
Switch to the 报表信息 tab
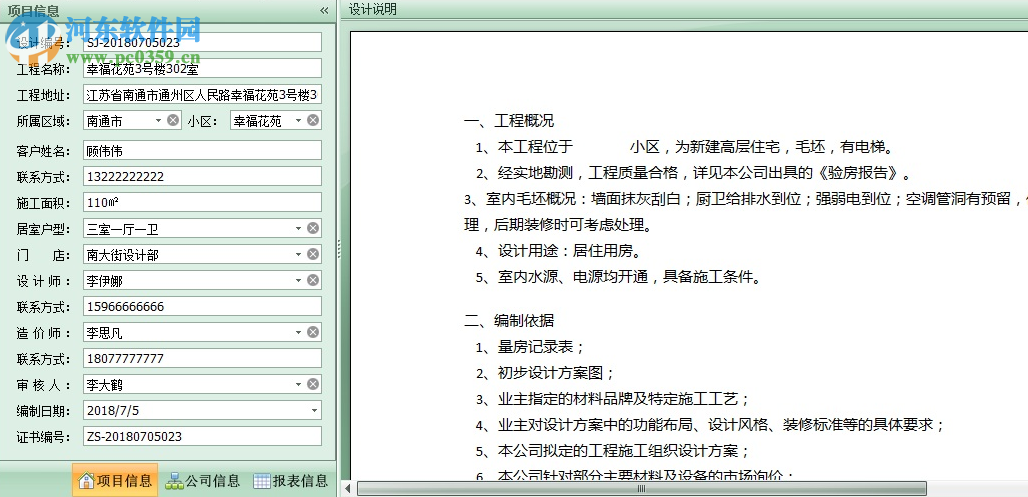point(291,481)
